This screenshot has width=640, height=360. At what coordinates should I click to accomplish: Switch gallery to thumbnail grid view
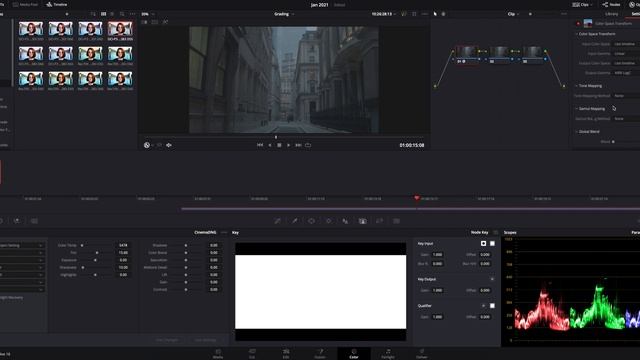[104, 14]
